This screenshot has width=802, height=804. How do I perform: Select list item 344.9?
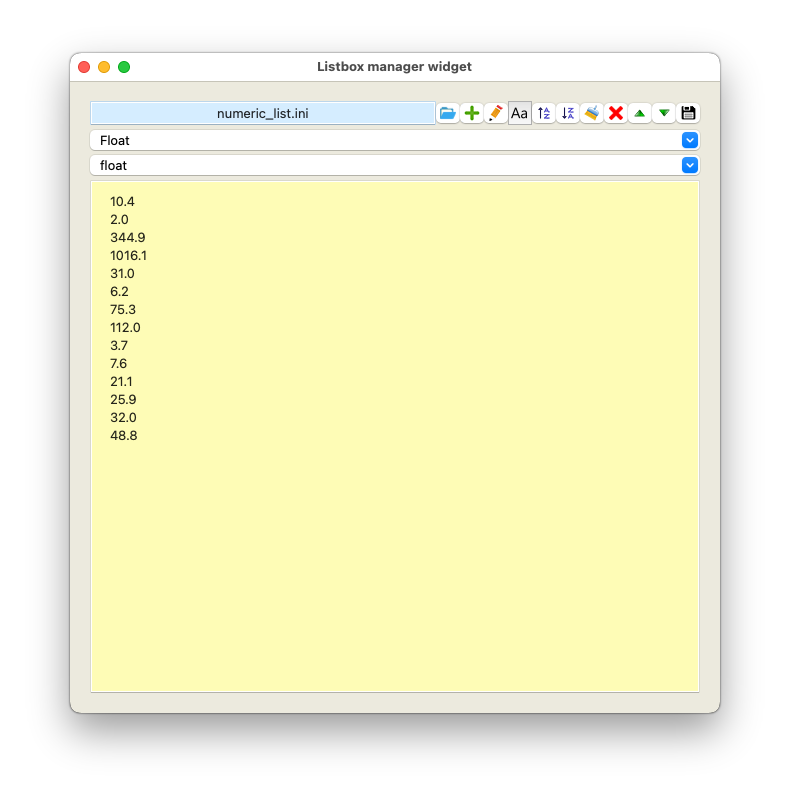click(x=127, y=237)
